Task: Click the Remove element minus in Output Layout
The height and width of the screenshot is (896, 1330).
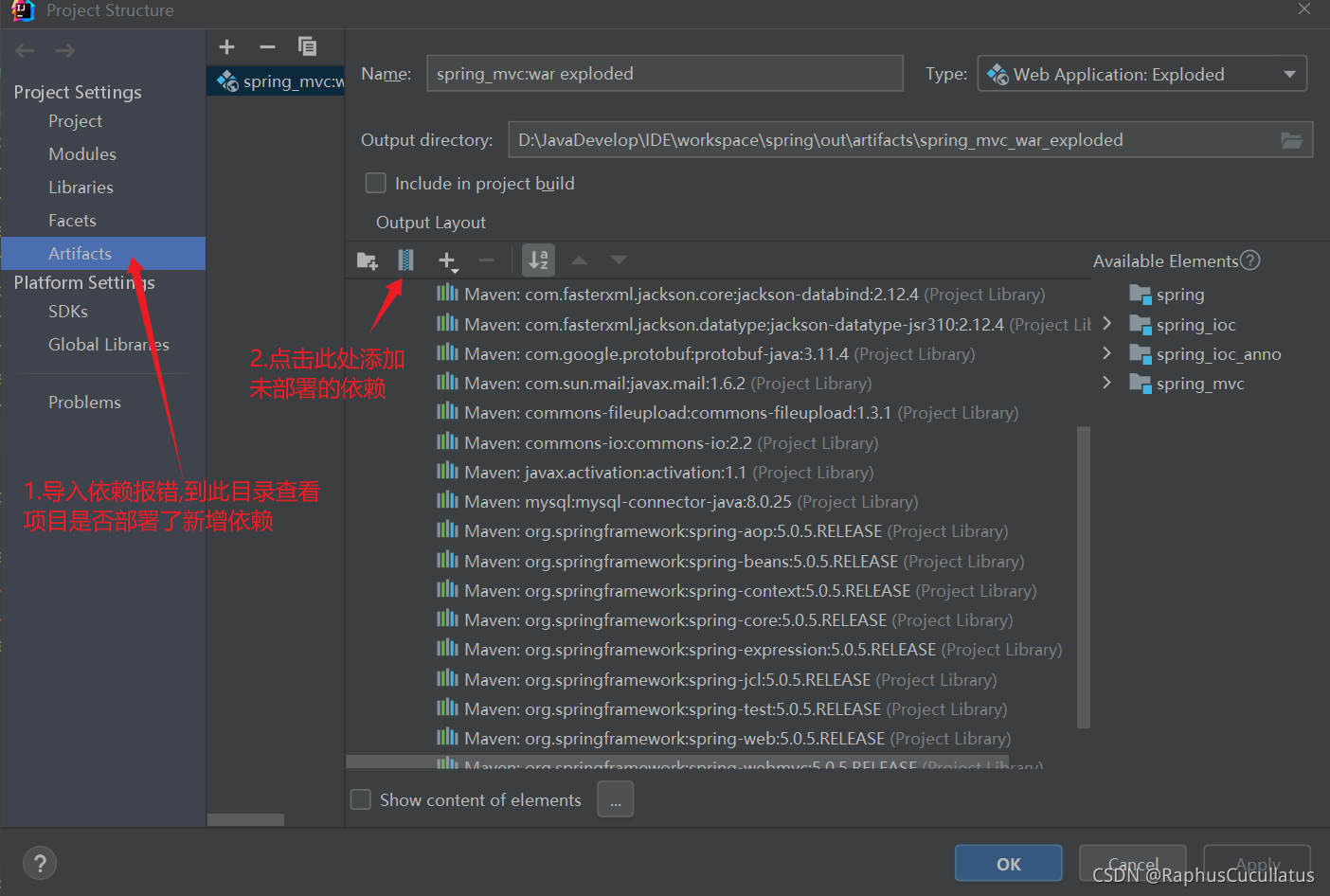Action: tap(486, 260)
